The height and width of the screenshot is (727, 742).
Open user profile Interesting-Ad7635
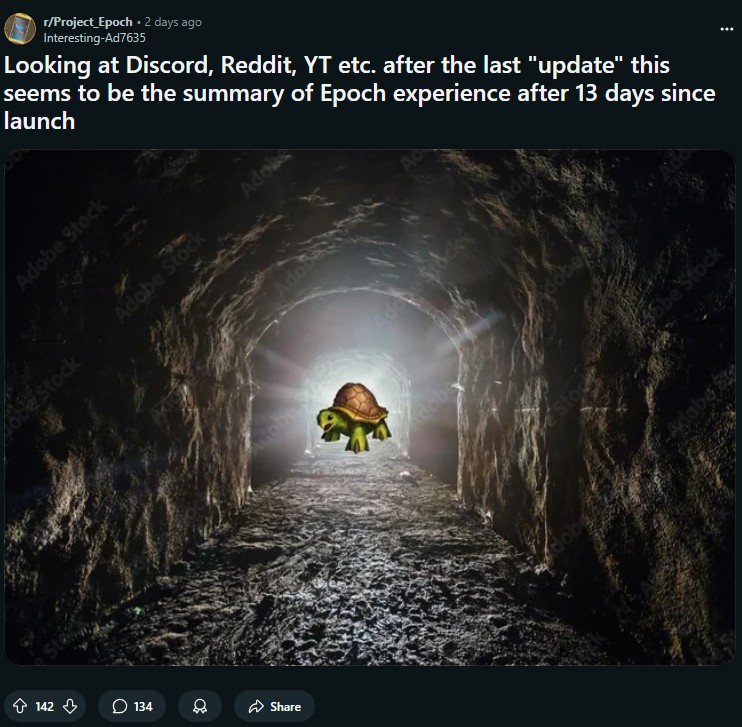95,38
